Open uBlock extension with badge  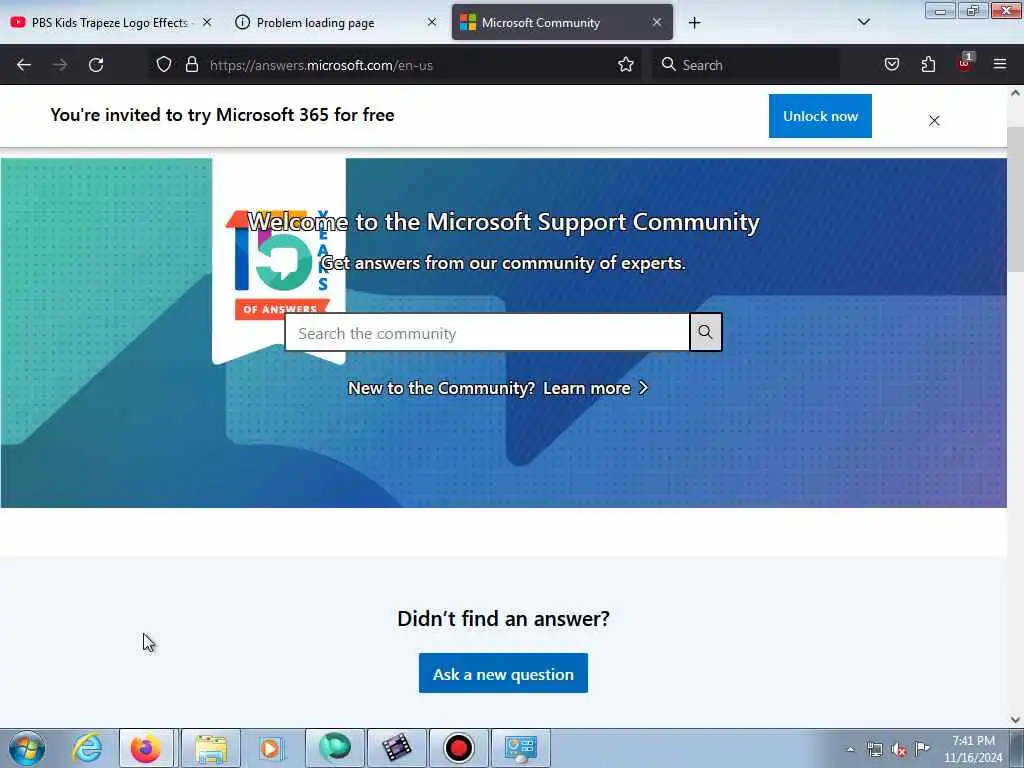click(965, 63)
